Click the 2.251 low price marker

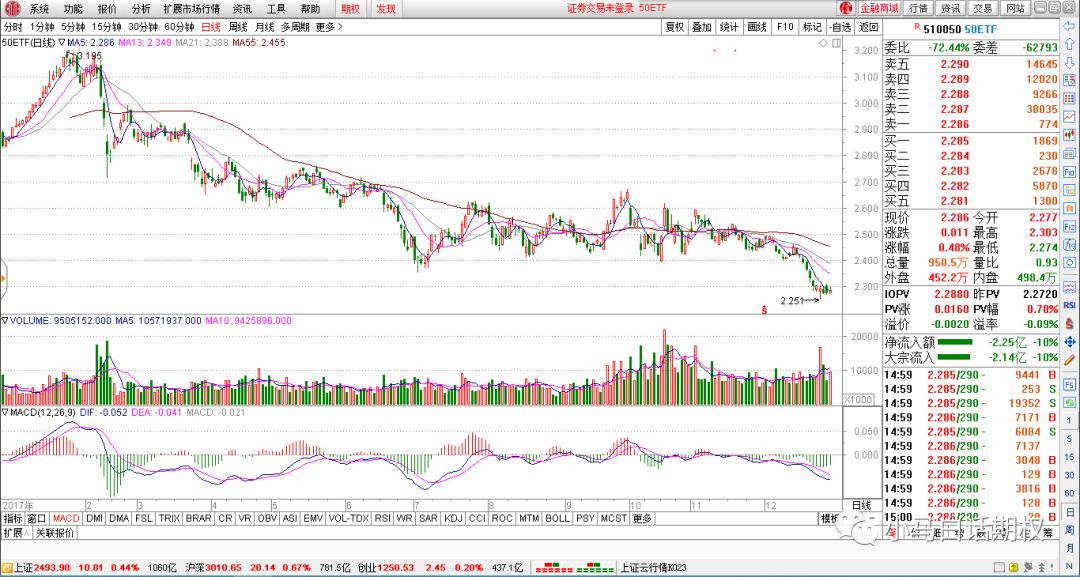pos(792,299)
